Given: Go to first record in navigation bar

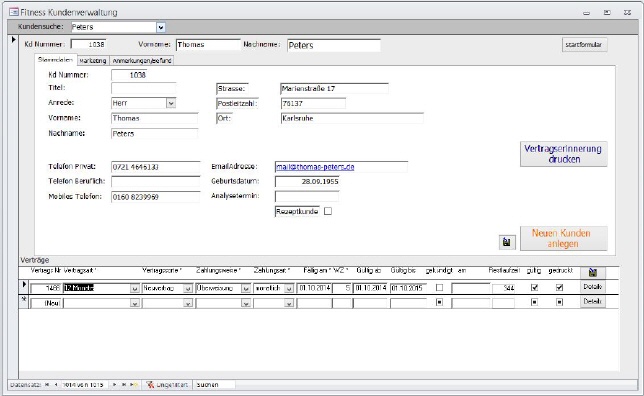Looking at the screenshot, I should 47,384.
